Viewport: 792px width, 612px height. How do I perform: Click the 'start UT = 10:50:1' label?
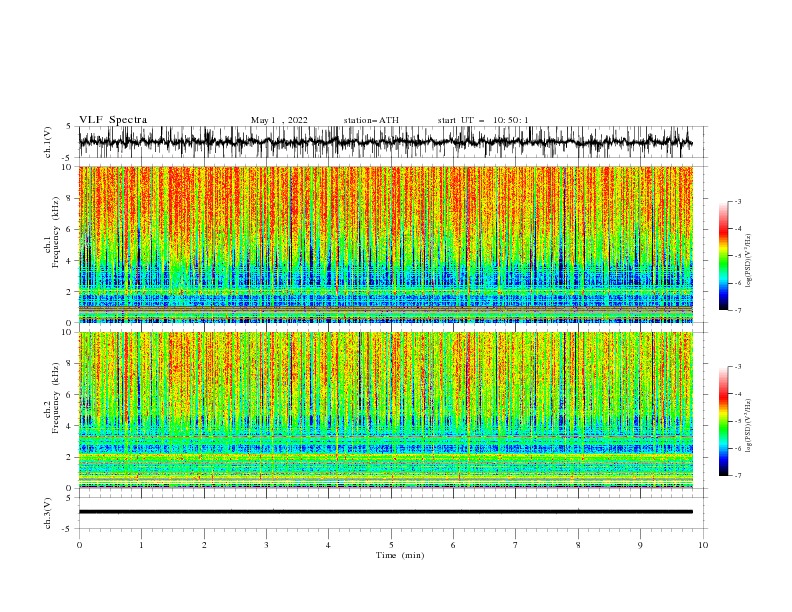click(483, 120)
